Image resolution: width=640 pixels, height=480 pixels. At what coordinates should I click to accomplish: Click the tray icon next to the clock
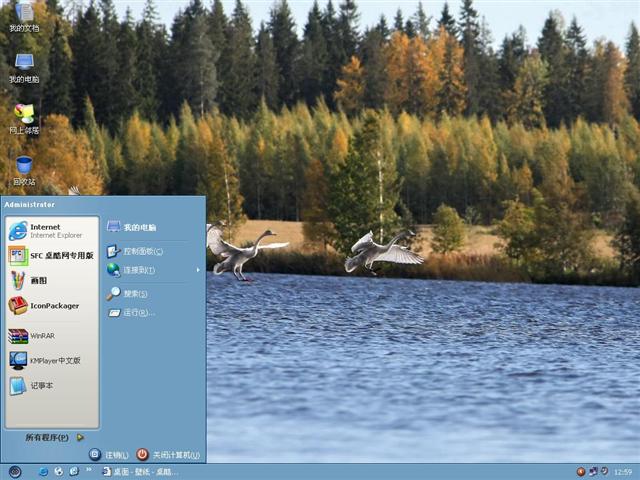point(604,471)
